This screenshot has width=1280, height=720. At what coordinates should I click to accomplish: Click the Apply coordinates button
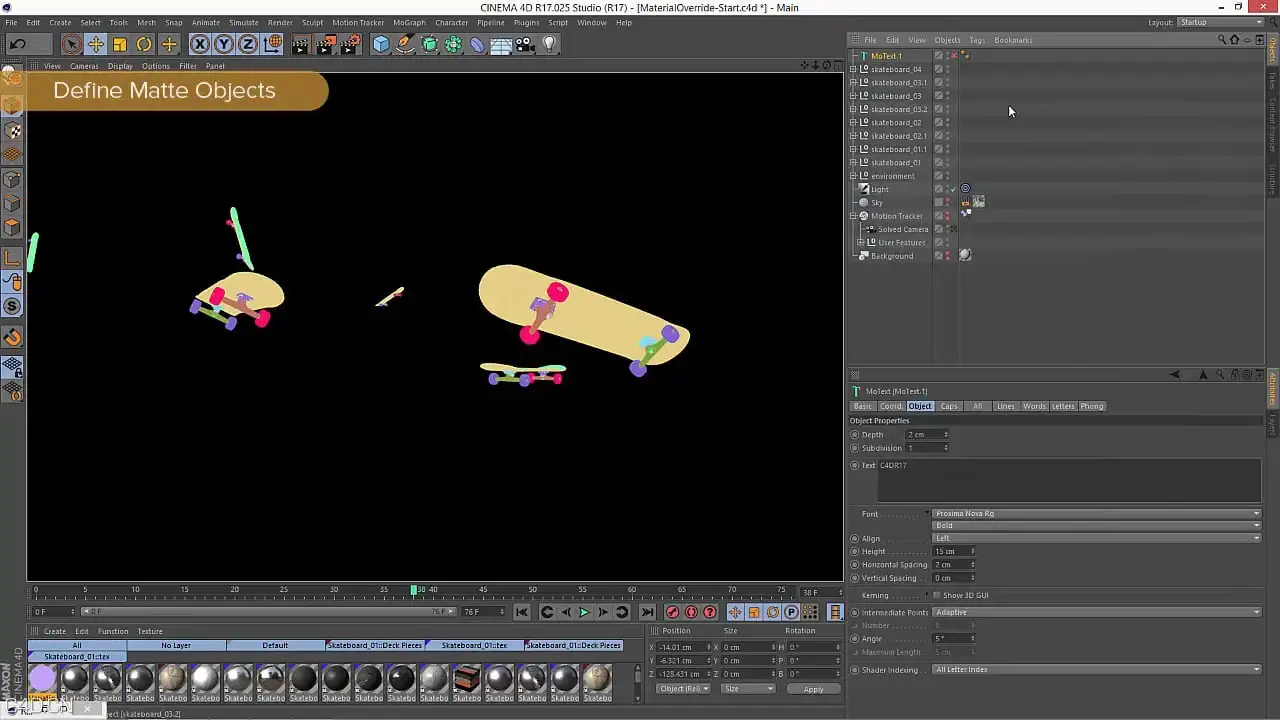(813, 689)
